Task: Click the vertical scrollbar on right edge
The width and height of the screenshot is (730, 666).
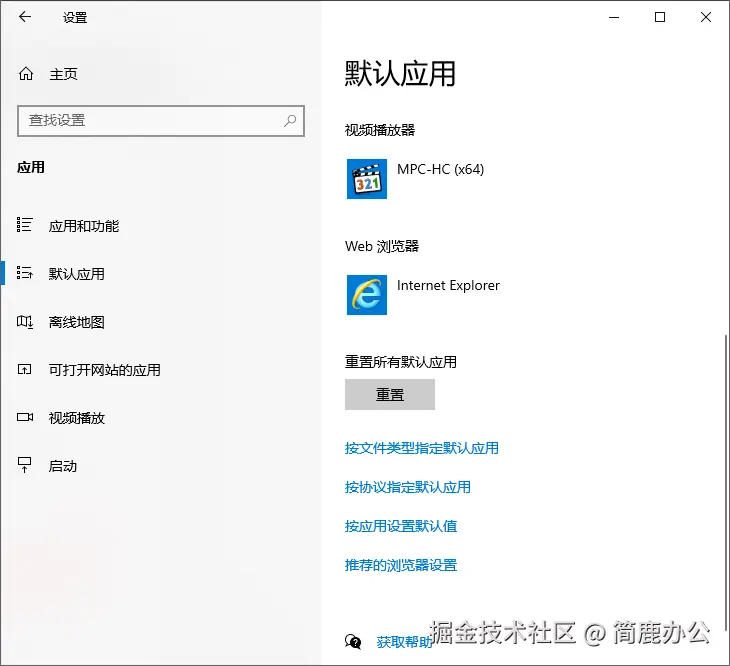Action: (726, 484)
